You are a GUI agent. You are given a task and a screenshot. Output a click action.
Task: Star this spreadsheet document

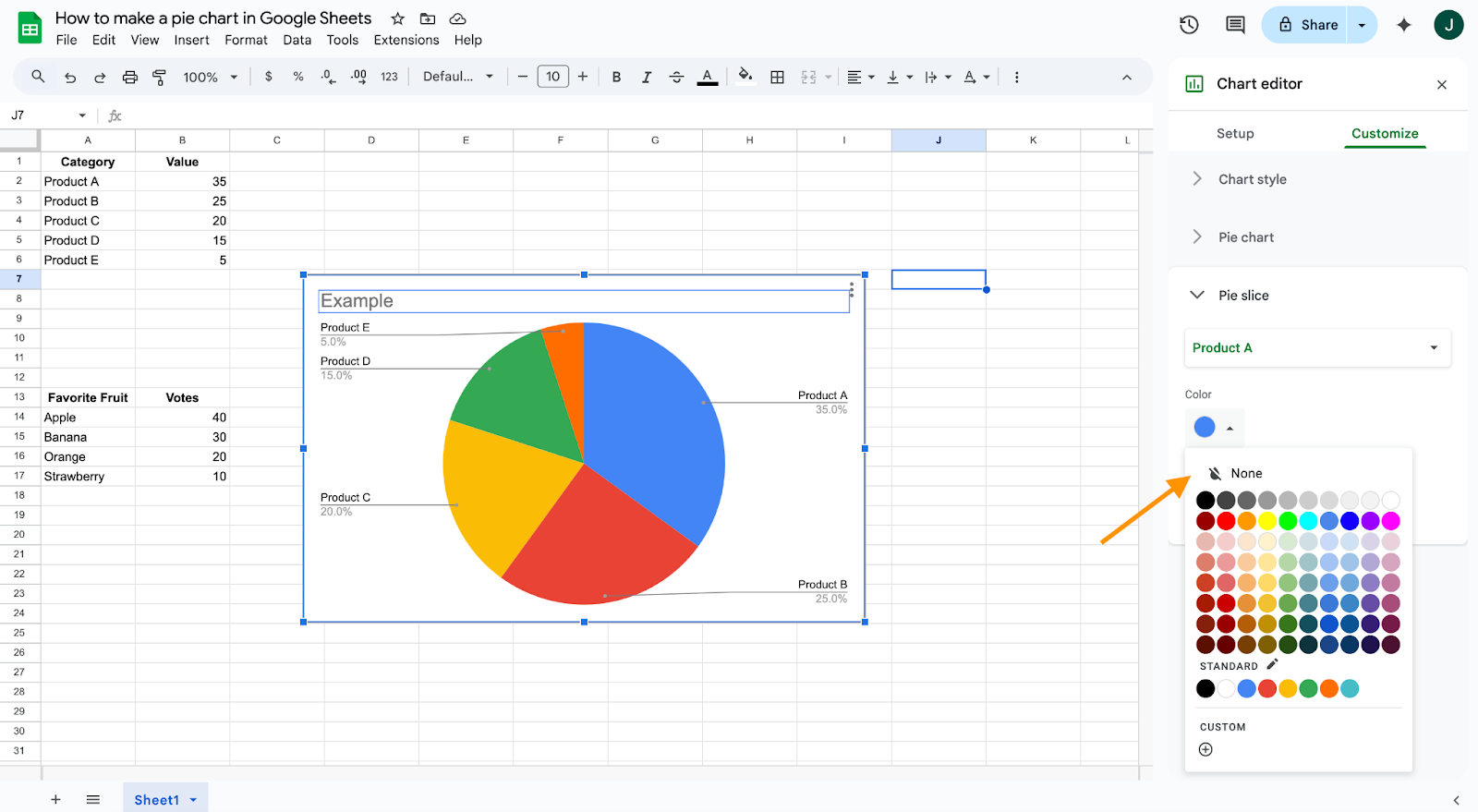(398, 18)
